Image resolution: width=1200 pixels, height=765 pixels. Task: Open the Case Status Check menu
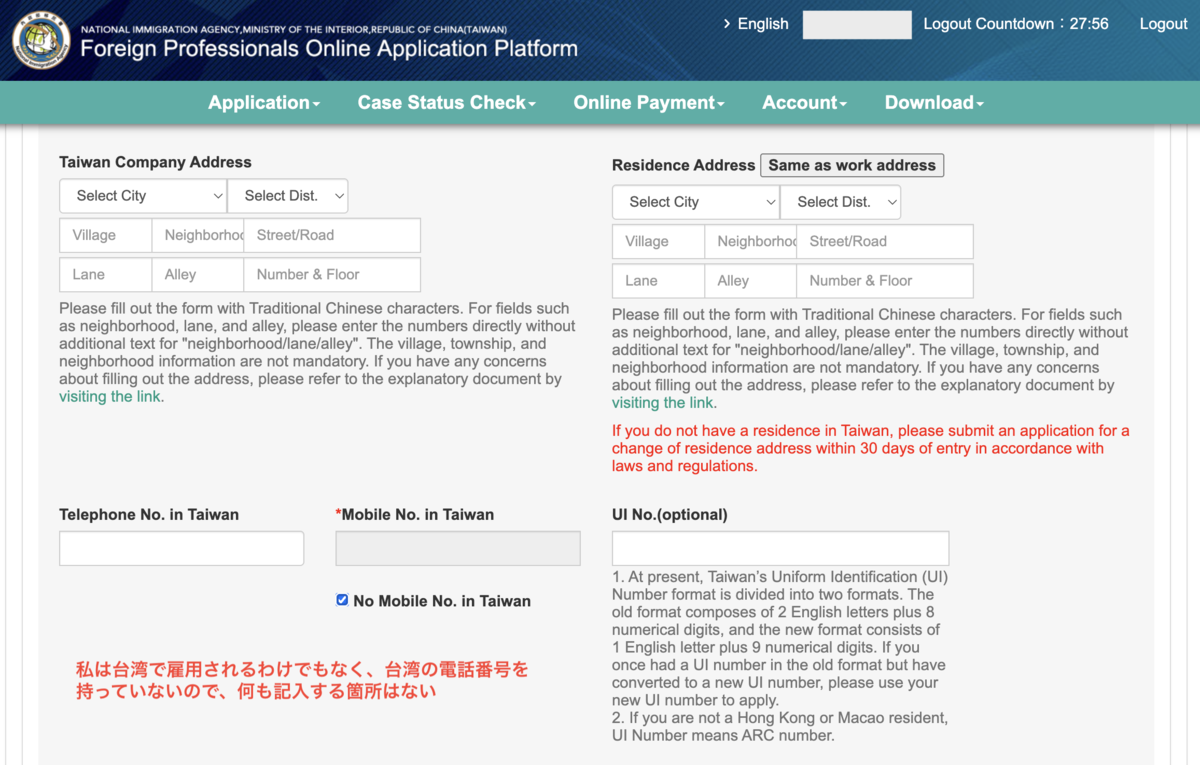coord(447,102)
